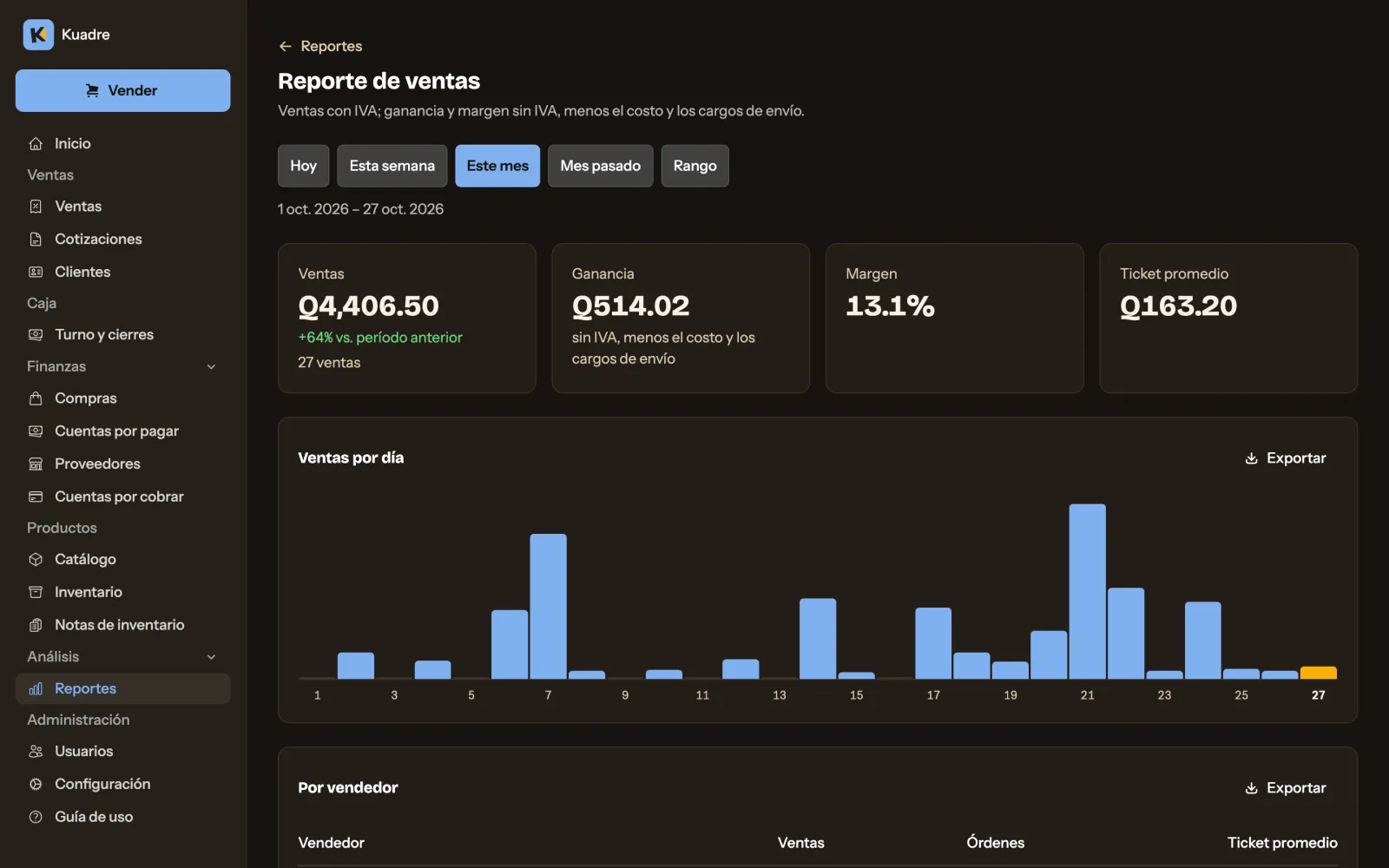Viewport: 1389px width, 868px height.
Task: Click the Reportes bar chart icon
Action: tap(36, 688)
